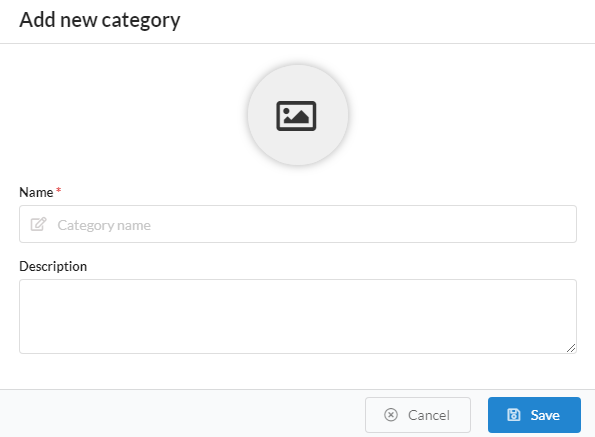The height and width of the screenshot is (437, 595).
Task: Click the floppy disk icon on Save
Action: [514, 415]
